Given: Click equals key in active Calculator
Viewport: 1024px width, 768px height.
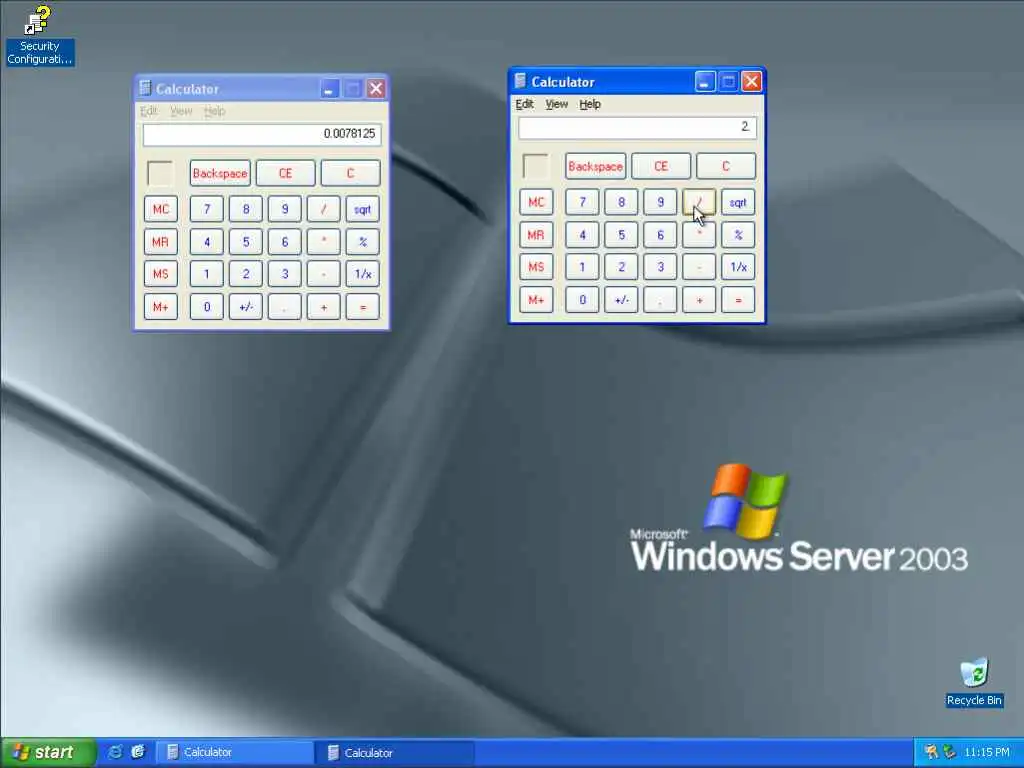Looking at the screenshot, I should (738, 300).
